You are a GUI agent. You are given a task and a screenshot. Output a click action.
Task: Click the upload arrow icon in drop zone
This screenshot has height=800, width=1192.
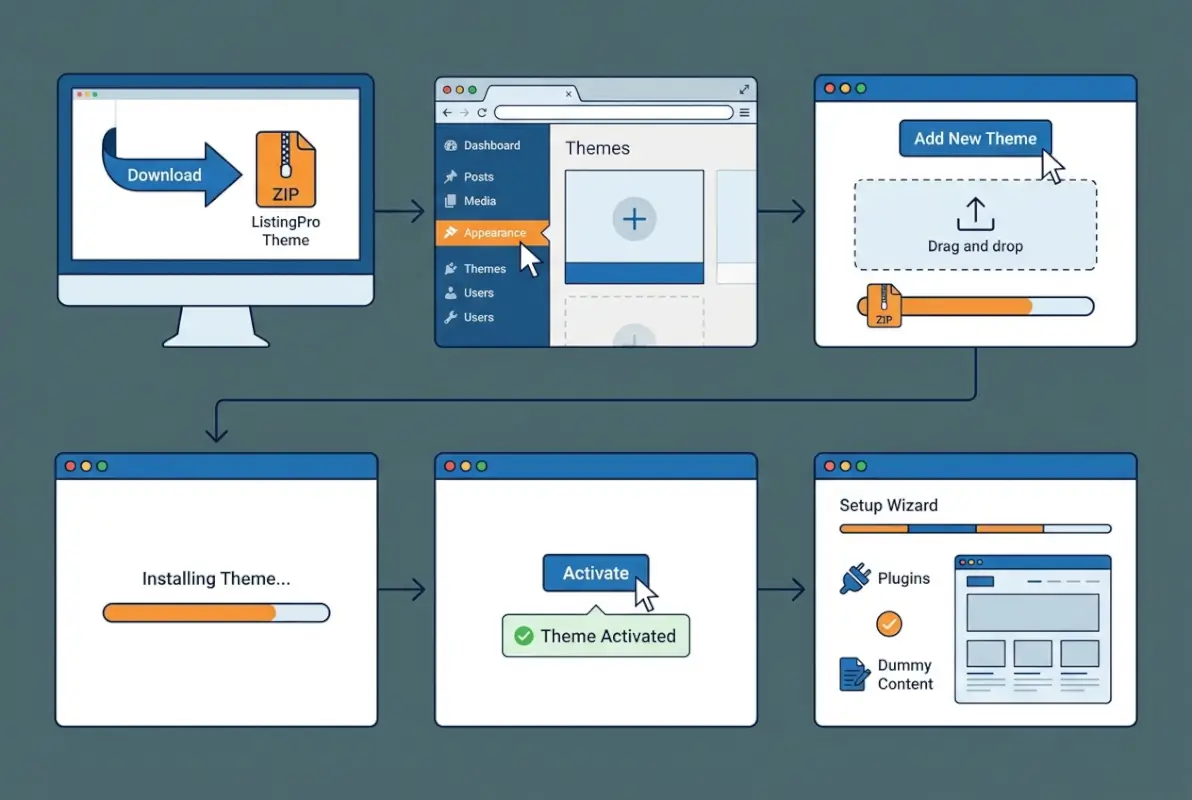(974, 214)
